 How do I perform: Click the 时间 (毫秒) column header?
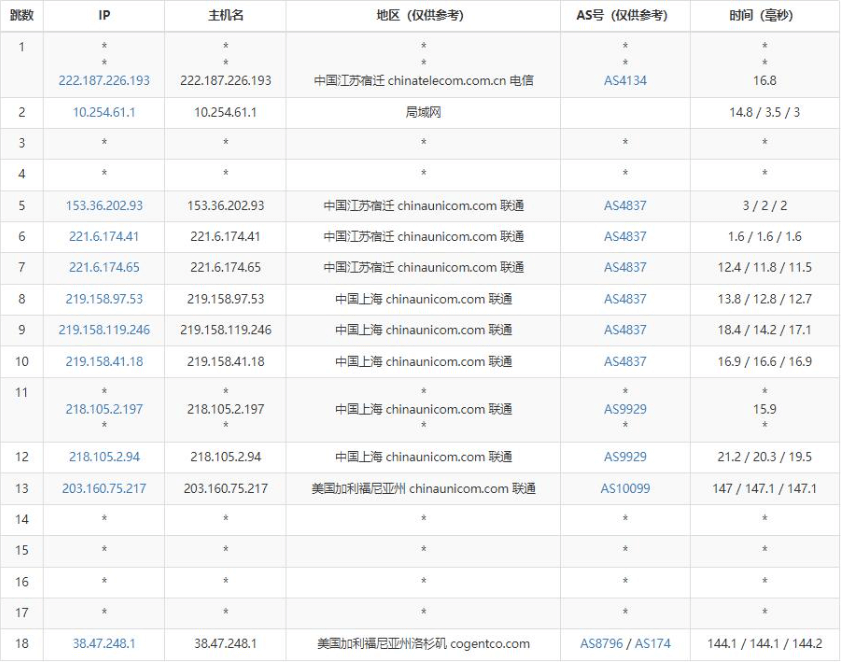[764, 16]
